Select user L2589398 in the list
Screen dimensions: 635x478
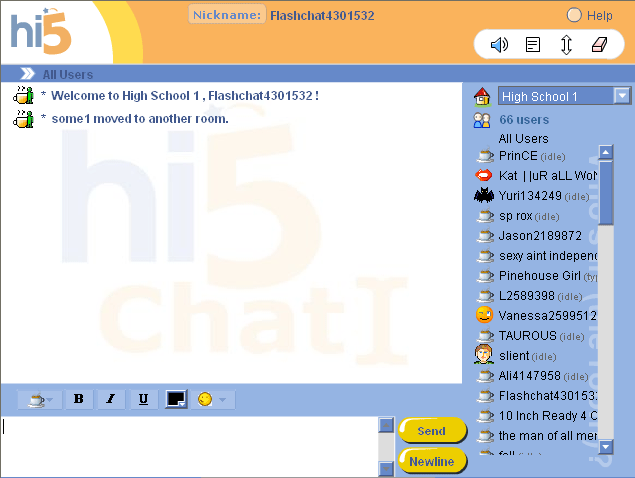pyautogui.click(x=540, y=296)
